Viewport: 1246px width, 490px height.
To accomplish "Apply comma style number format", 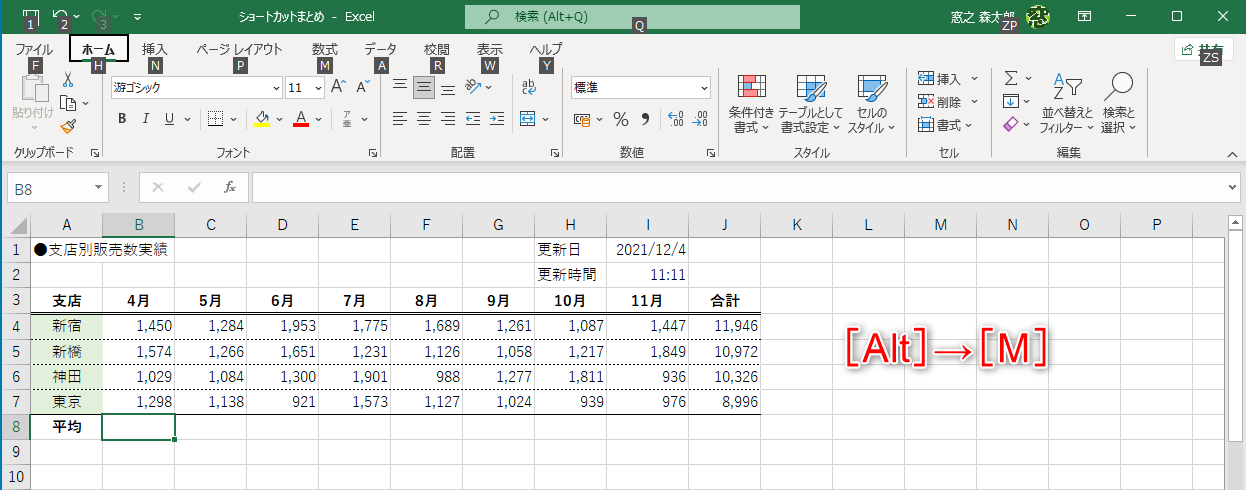I will [645, 119].
